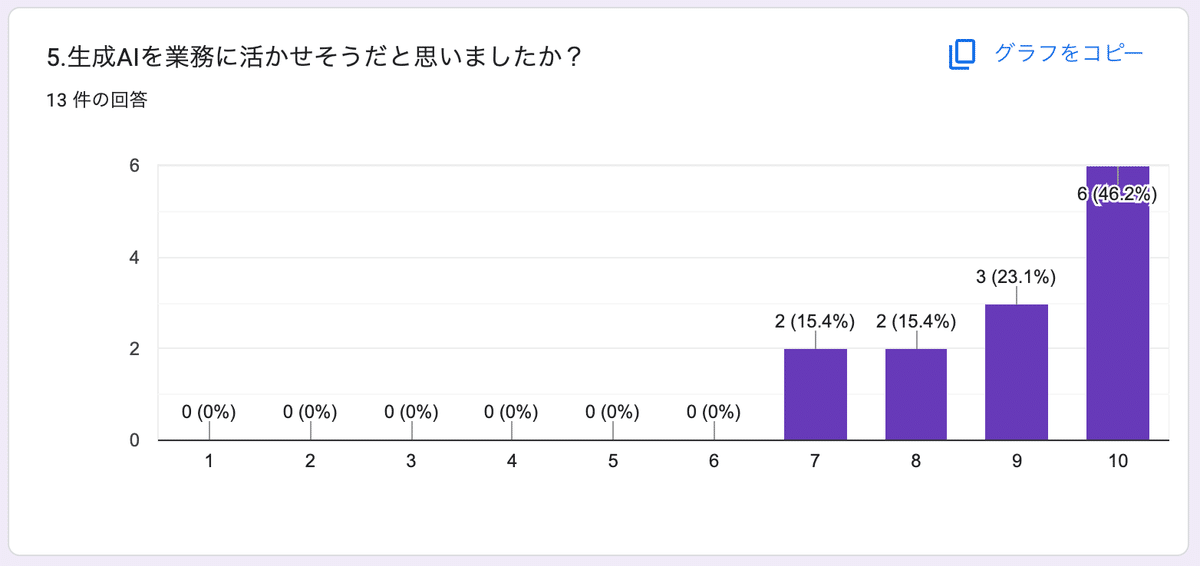Click x-axis label 10
Viewport: 1200px width, 566px height.
(1117, 462)
